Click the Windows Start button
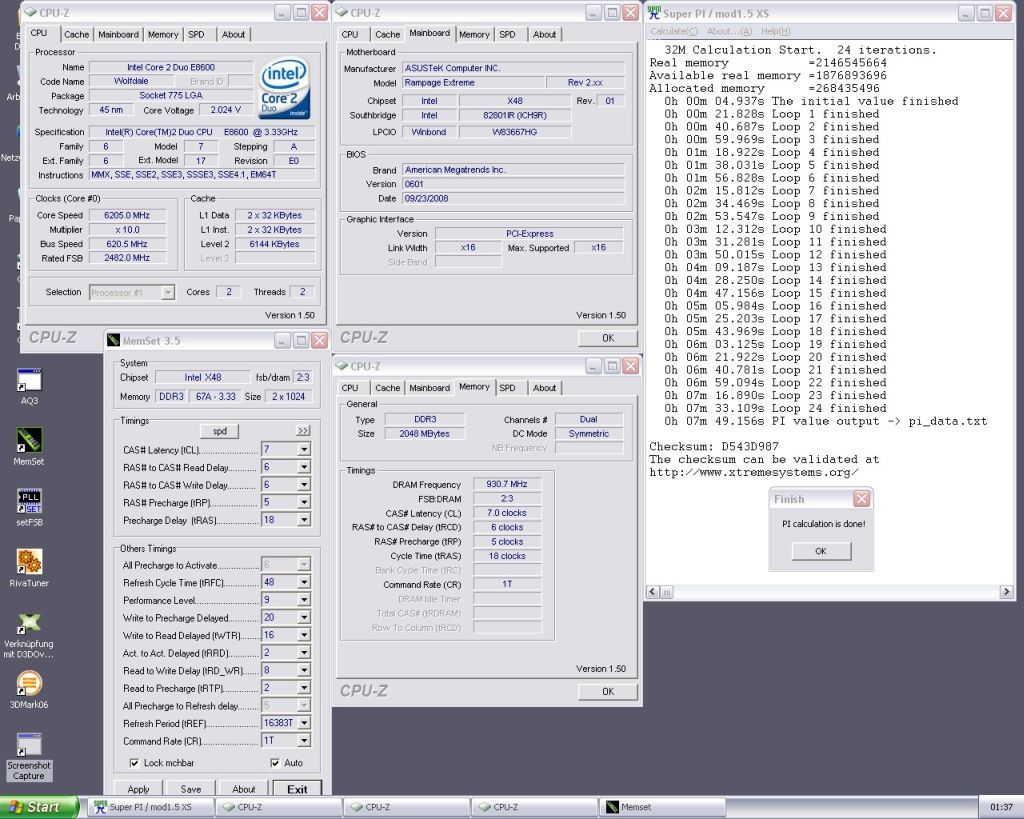Screen dimensions: 1024x819 [x=39, y=807]
